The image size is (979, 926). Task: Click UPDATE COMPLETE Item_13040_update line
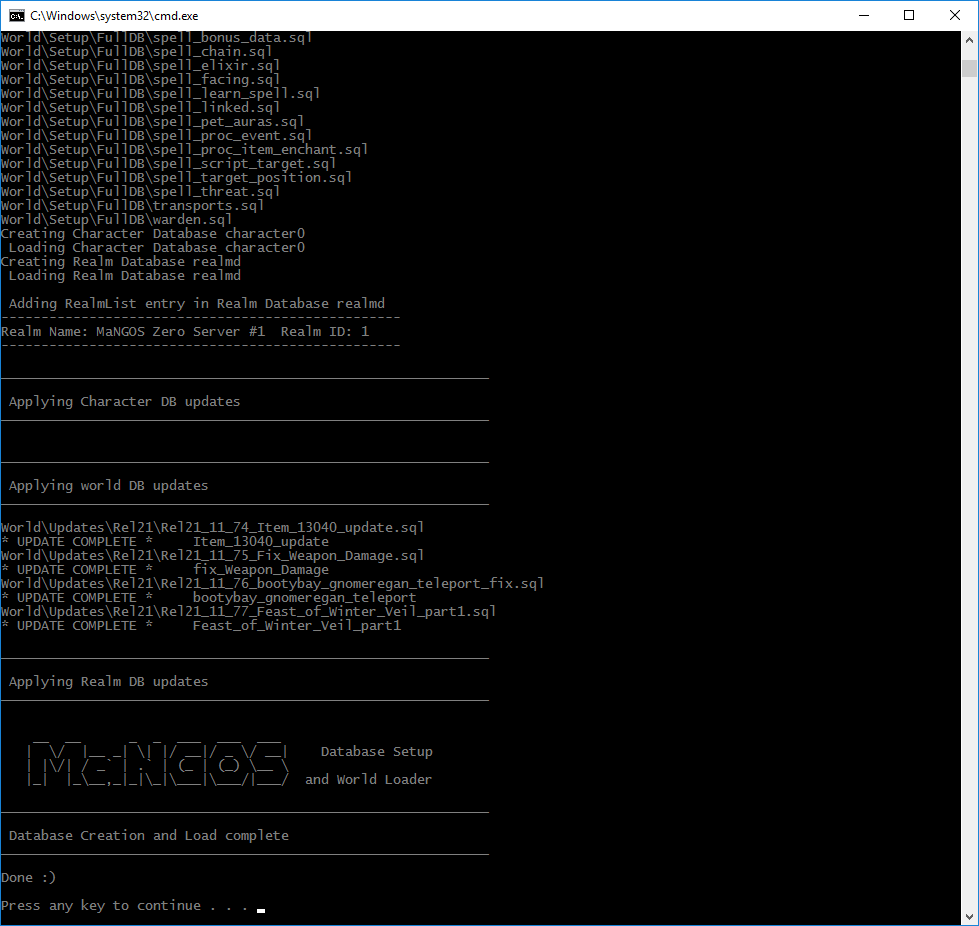pos(165,541)
